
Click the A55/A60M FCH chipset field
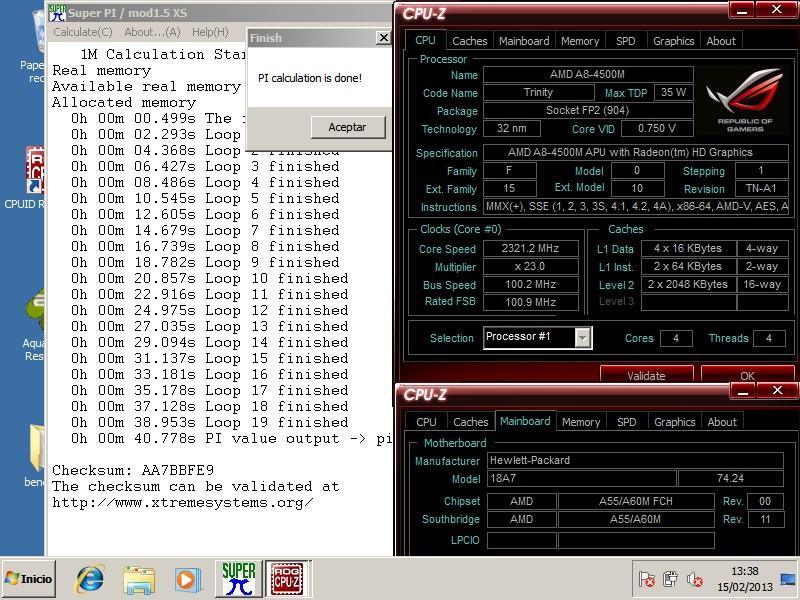[x=636, y=501]
